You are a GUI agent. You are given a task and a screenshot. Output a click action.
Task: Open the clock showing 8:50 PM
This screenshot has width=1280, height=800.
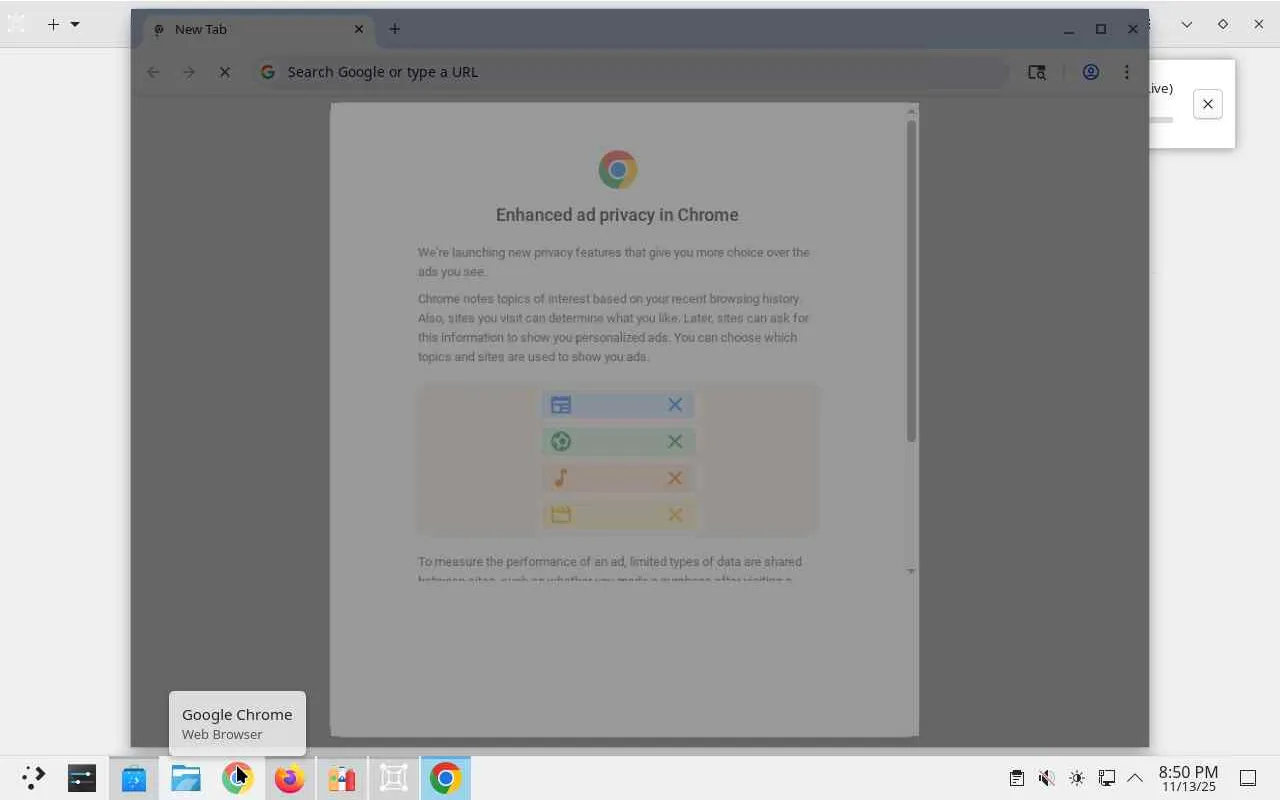(x=1188, y=779)
